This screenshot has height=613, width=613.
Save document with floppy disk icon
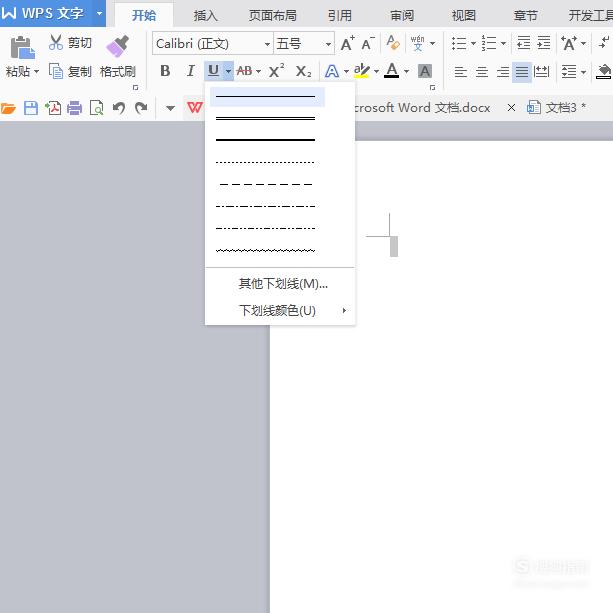coord(31,108)
